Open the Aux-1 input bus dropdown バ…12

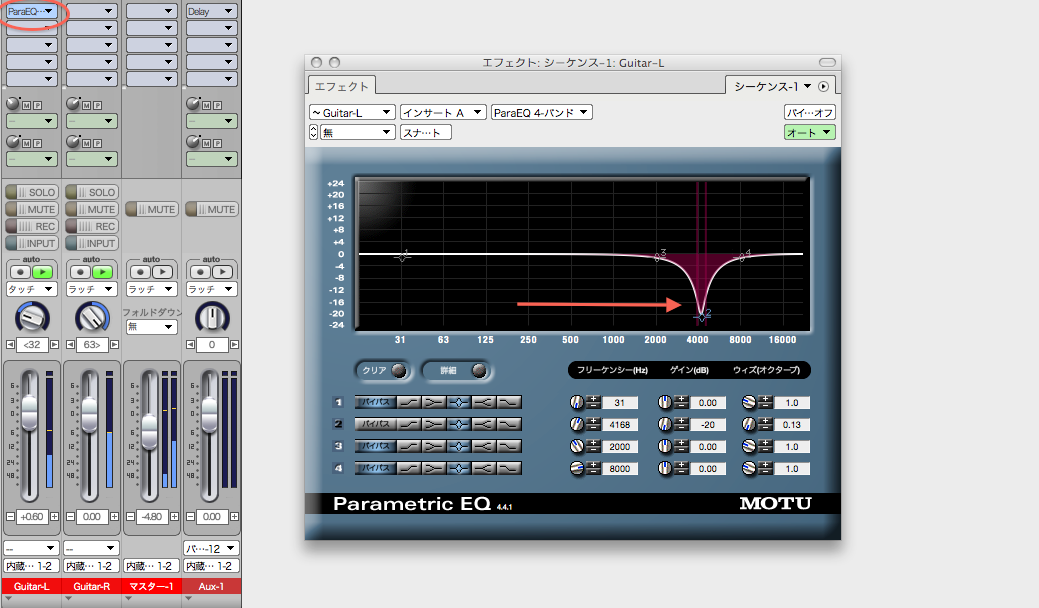coord(211,548)
